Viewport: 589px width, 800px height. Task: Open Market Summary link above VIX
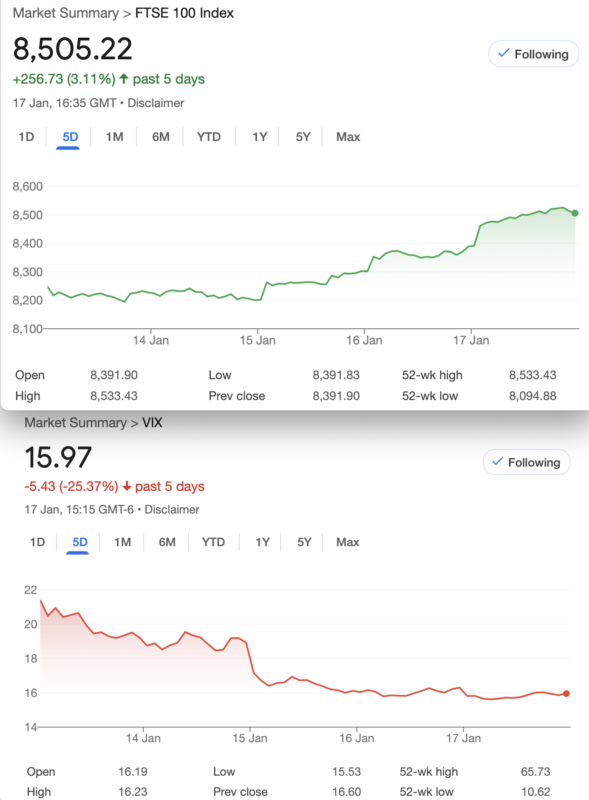tap(76, 422)
